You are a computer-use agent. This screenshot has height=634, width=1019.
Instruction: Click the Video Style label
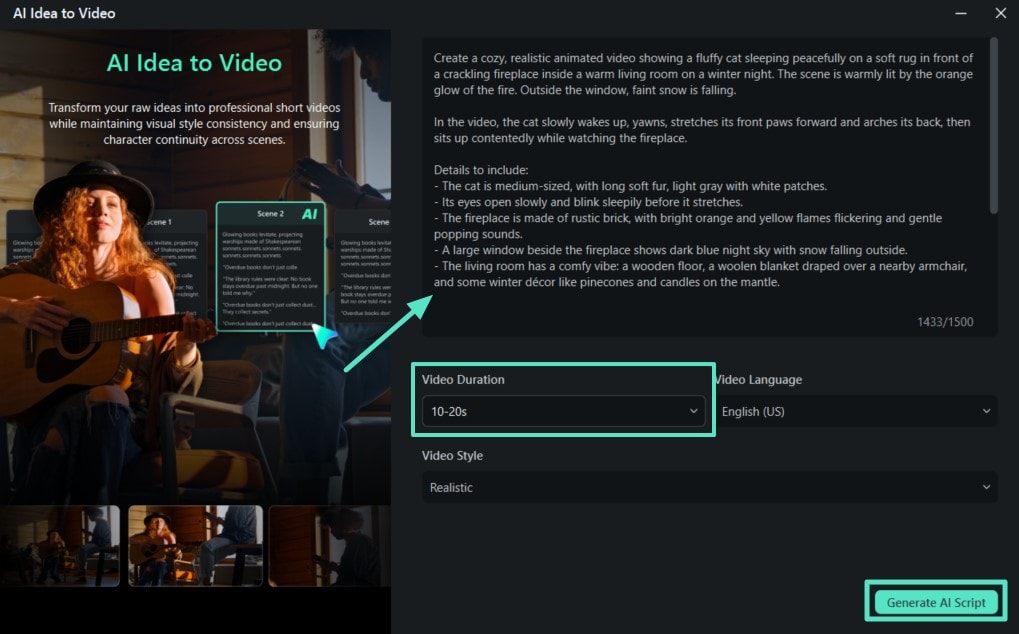click(x=452, y=455)
